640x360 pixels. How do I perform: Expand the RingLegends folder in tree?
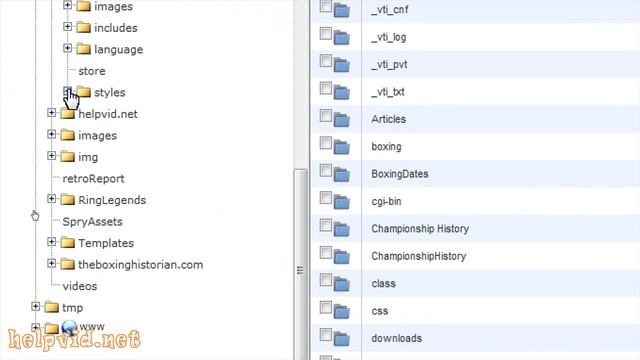(x=51, y=199)
